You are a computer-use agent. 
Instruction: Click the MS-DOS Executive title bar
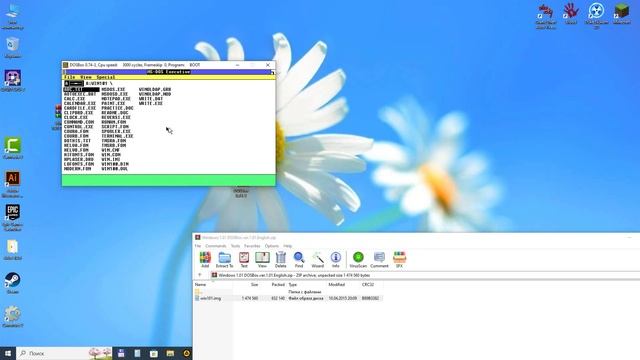tap(169, 72)
